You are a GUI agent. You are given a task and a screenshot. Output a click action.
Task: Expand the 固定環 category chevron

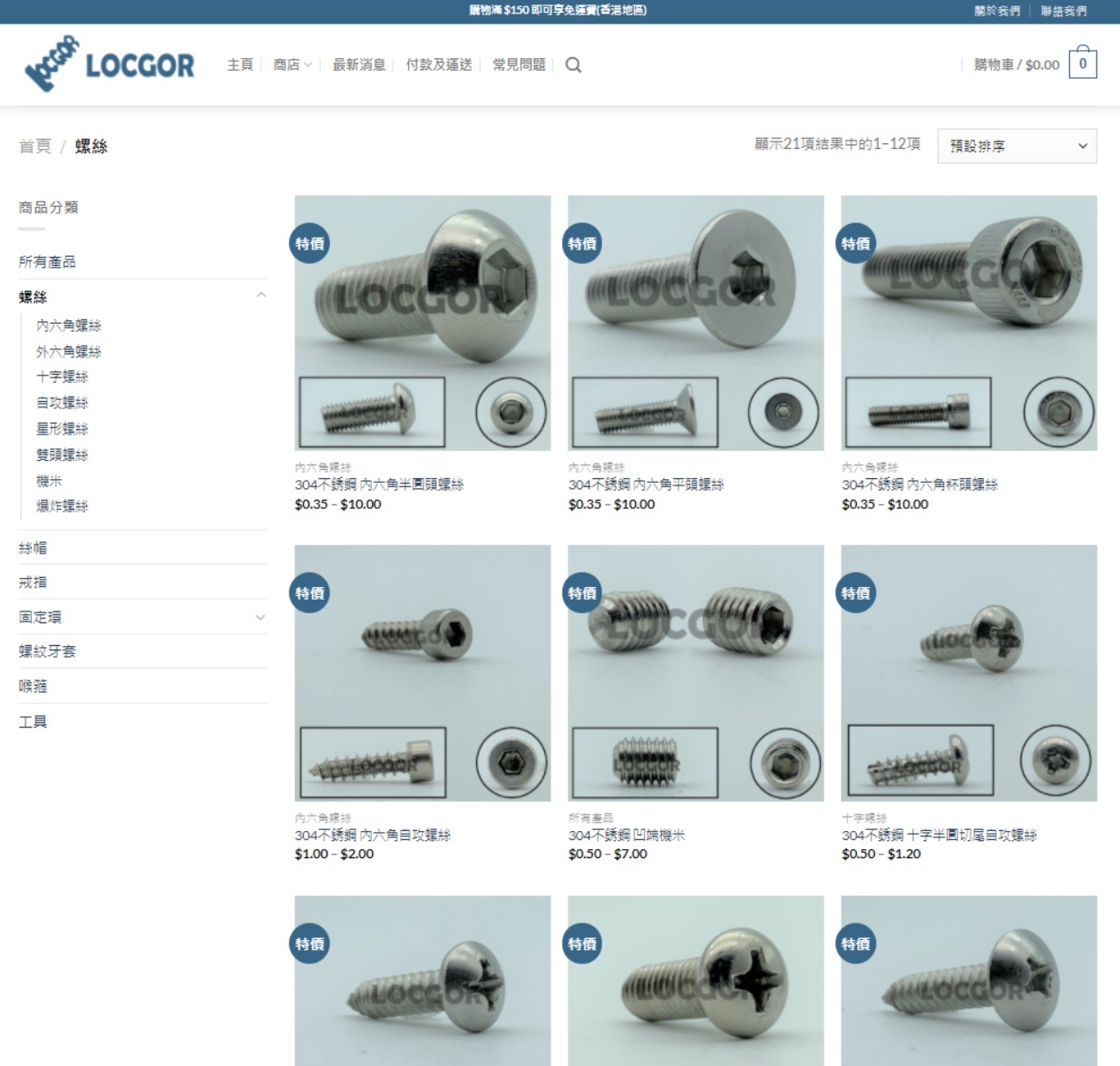(x=260, y=618)
